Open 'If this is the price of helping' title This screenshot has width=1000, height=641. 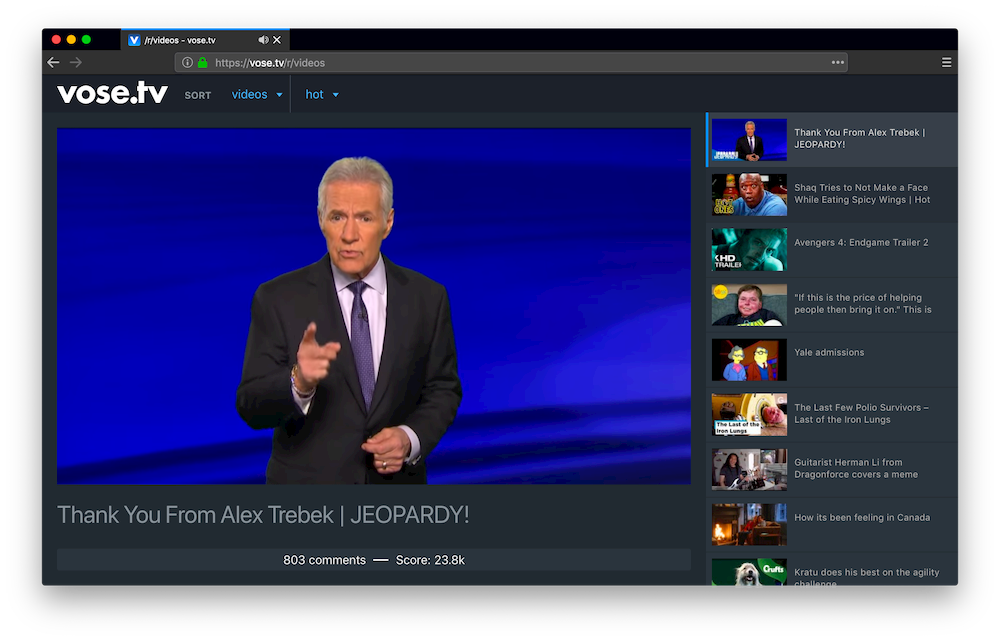(x=863, y=304)
